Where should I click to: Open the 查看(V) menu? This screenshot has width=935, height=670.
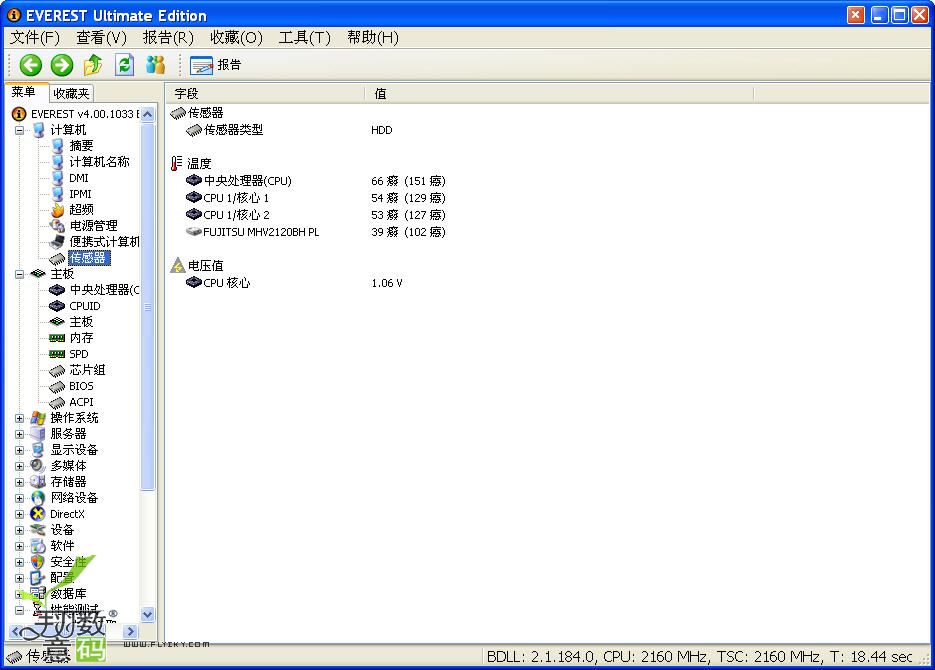(x=101, y=38)
